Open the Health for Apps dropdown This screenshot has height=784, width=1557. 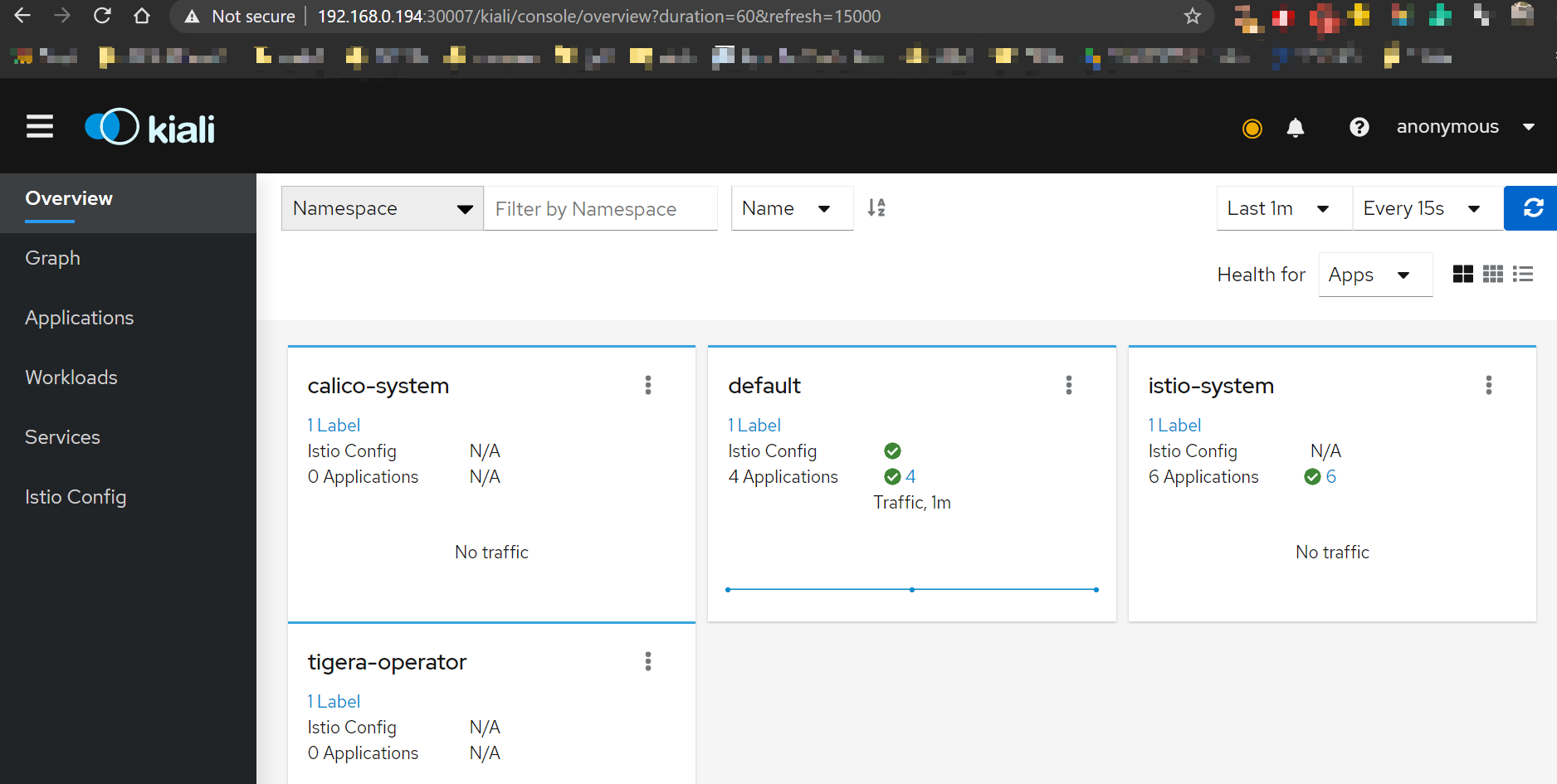(1375, 275)
